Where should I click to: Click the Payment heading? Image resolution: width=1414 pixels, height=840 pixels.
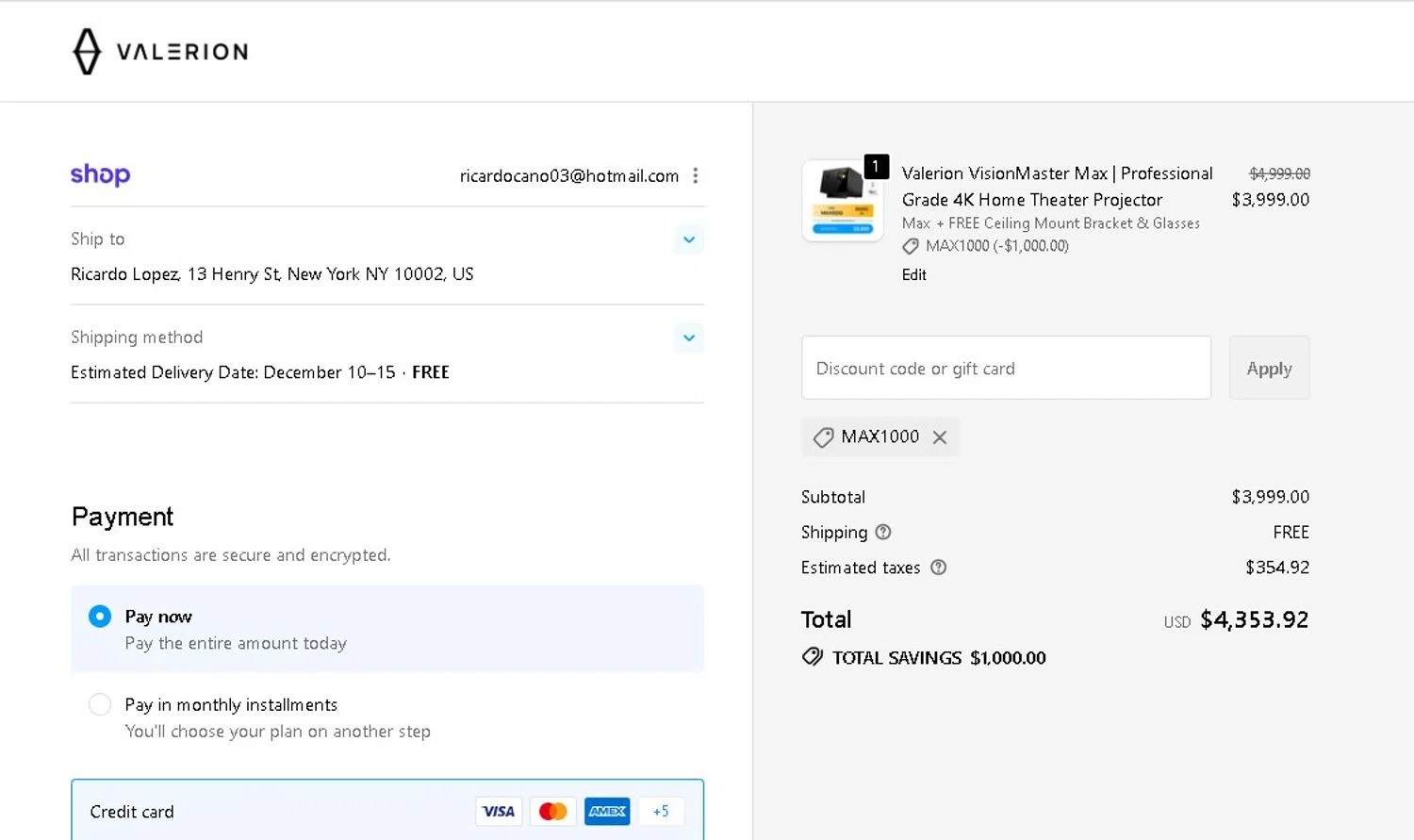[123, 517]
